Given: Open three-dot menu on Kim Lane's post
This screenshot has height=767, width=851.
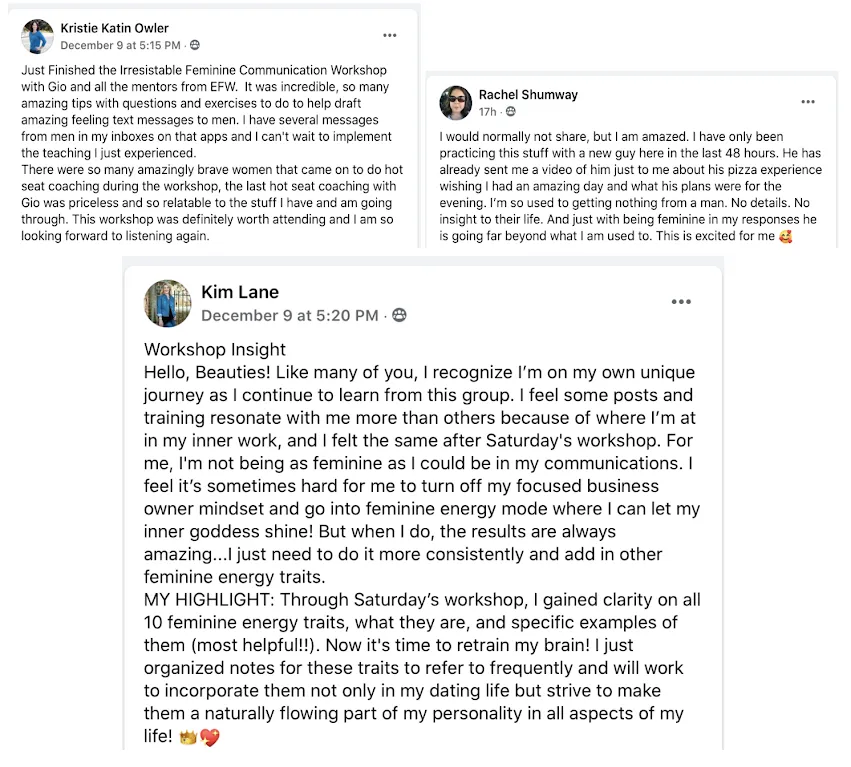Looking at the screenshot, I should click(x=681, y=302).
